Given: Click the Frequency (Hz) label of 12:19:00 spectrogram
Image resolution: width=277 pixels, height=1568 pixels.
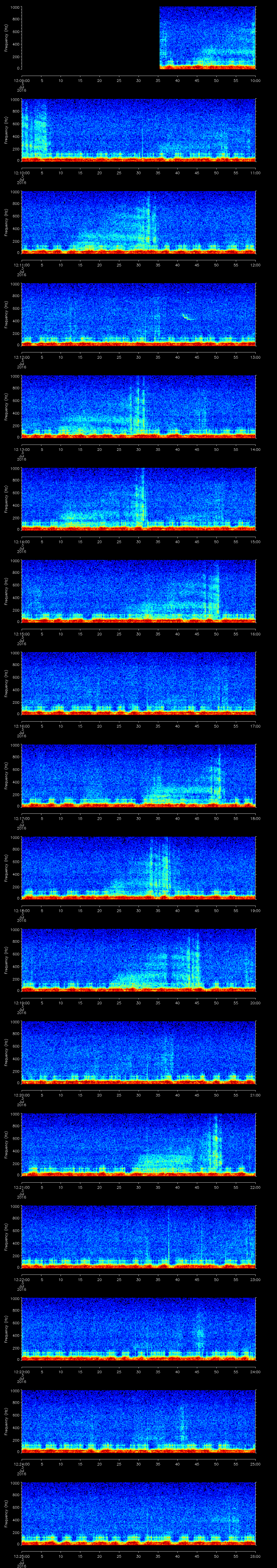Looking at the screenshot, I should tap(6, 959).
